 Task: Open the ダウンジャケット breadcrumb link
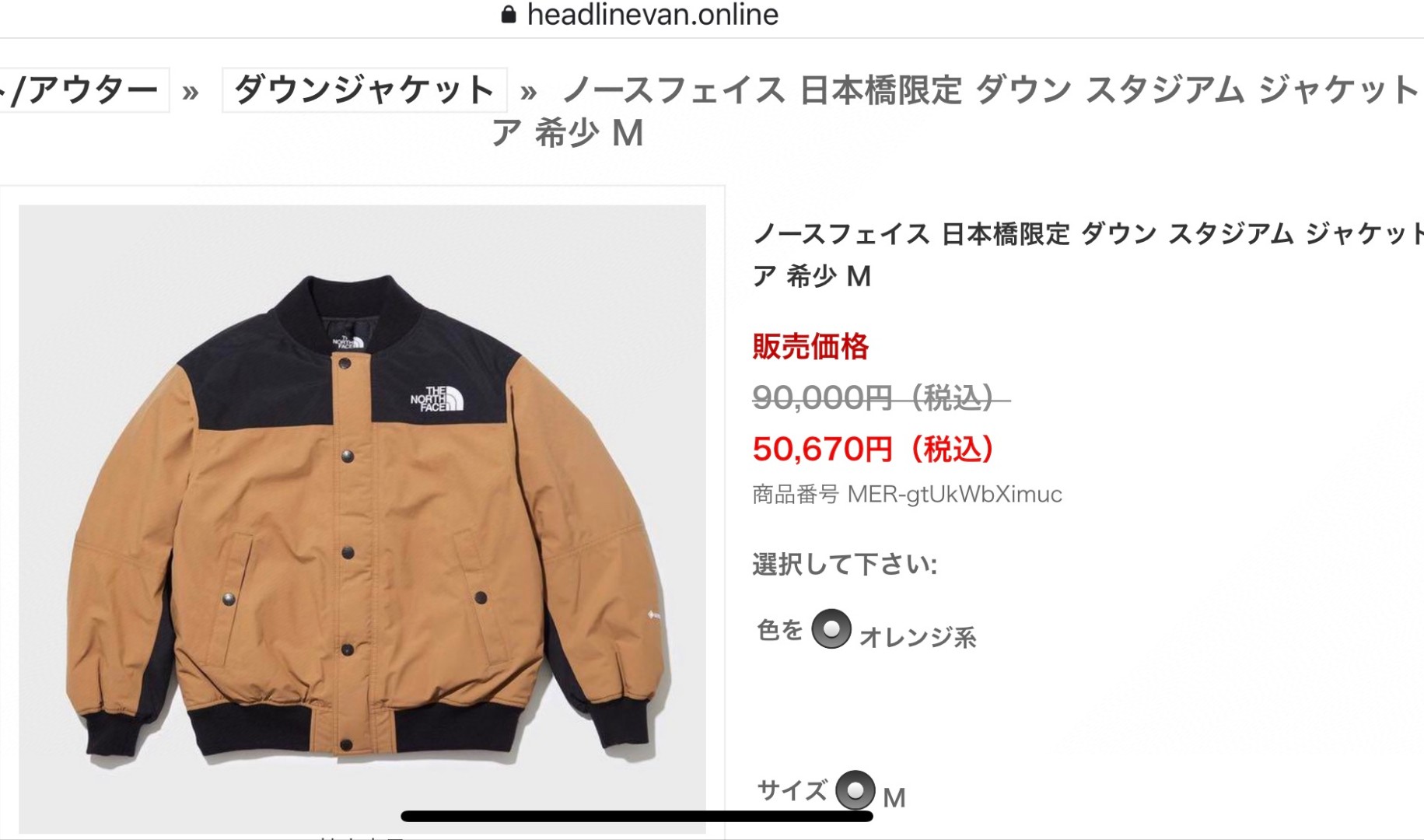365,90
